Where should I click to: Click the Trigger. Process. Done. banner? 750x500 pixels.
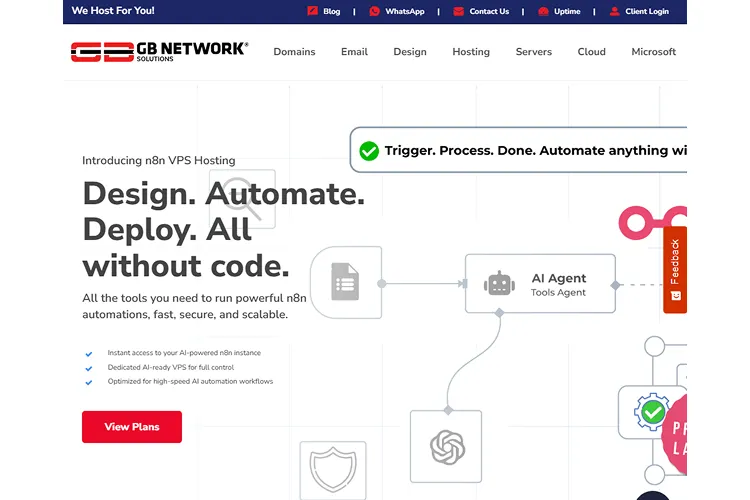[x=518, y=150]
